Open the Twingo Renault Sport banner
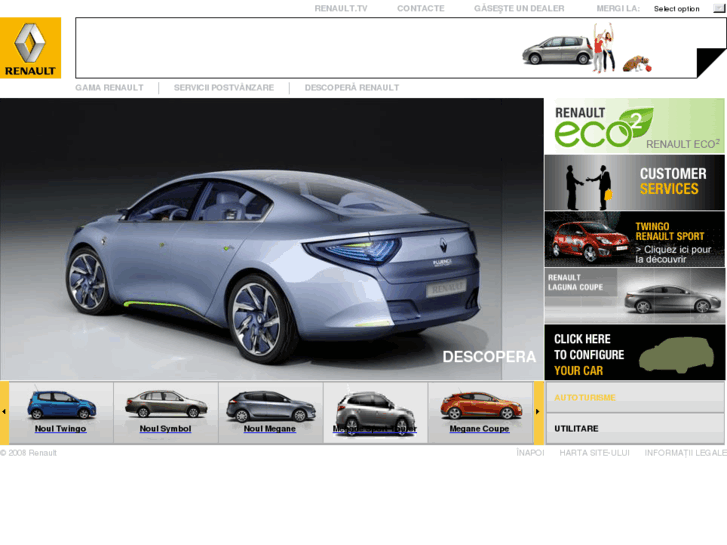The image size is (727, 545). (x=634, y=239)
